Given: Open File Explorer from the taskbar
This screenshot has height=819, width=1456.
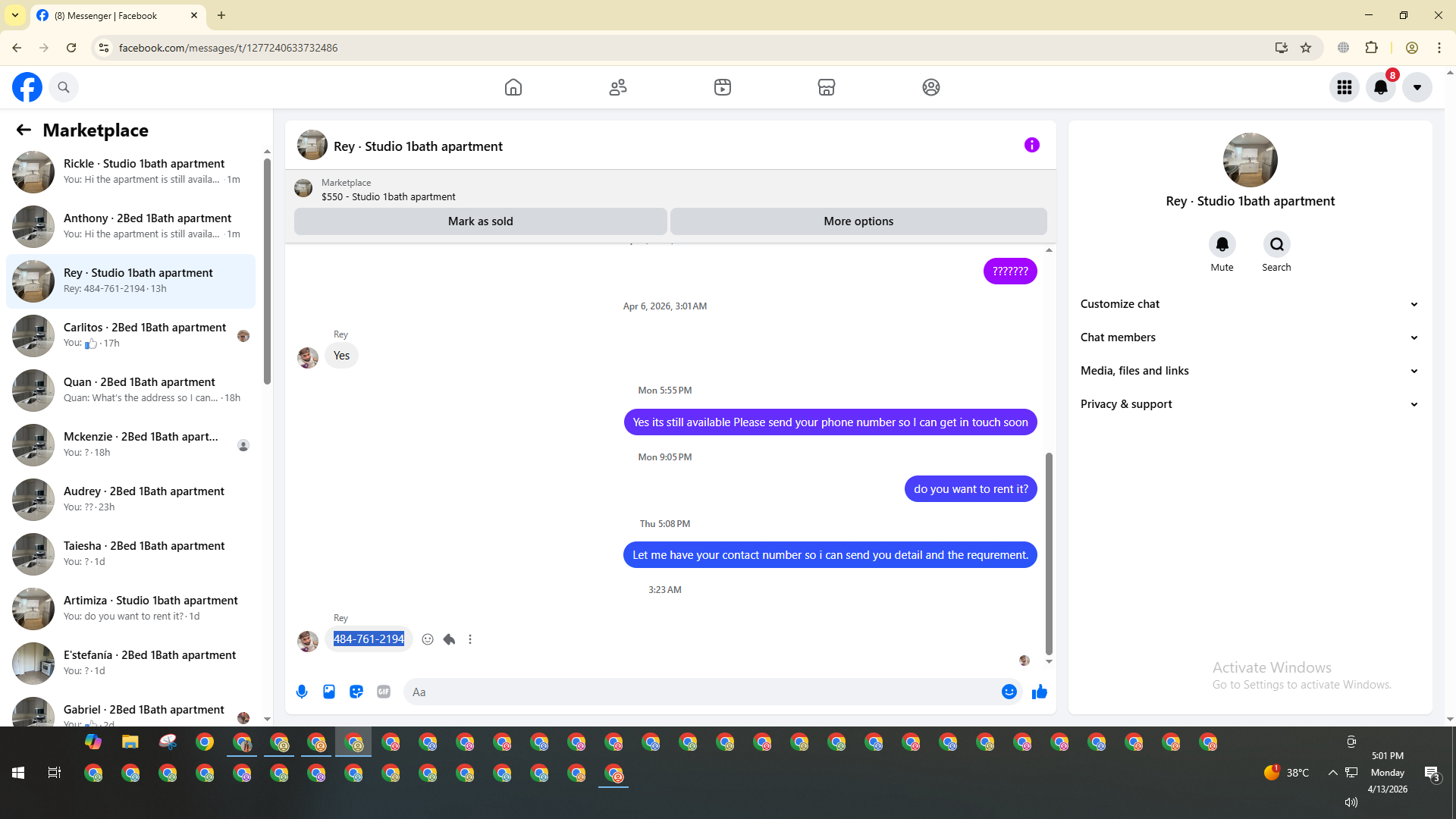Looking at the screenshot, I should coord(130,742).
